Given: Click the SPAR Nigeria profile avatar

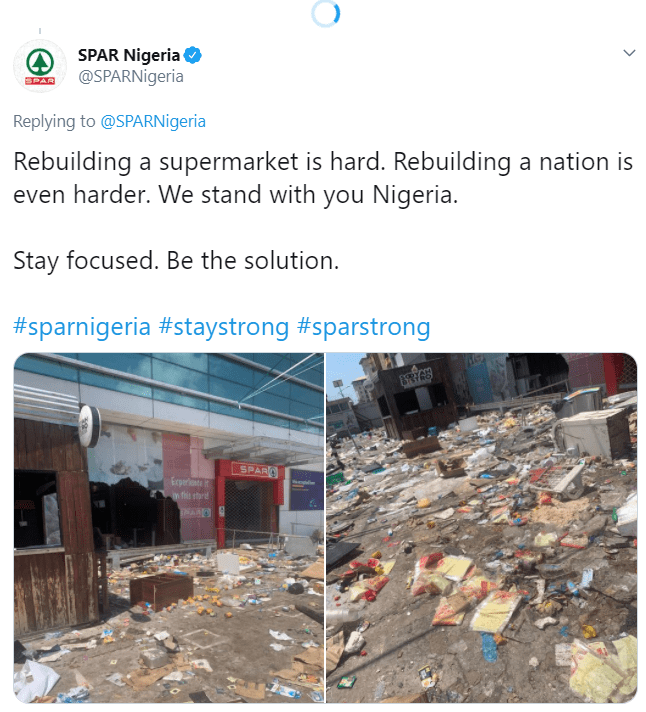Looking at the screenshot, I should pyautogui.click(x=40, y=67).
